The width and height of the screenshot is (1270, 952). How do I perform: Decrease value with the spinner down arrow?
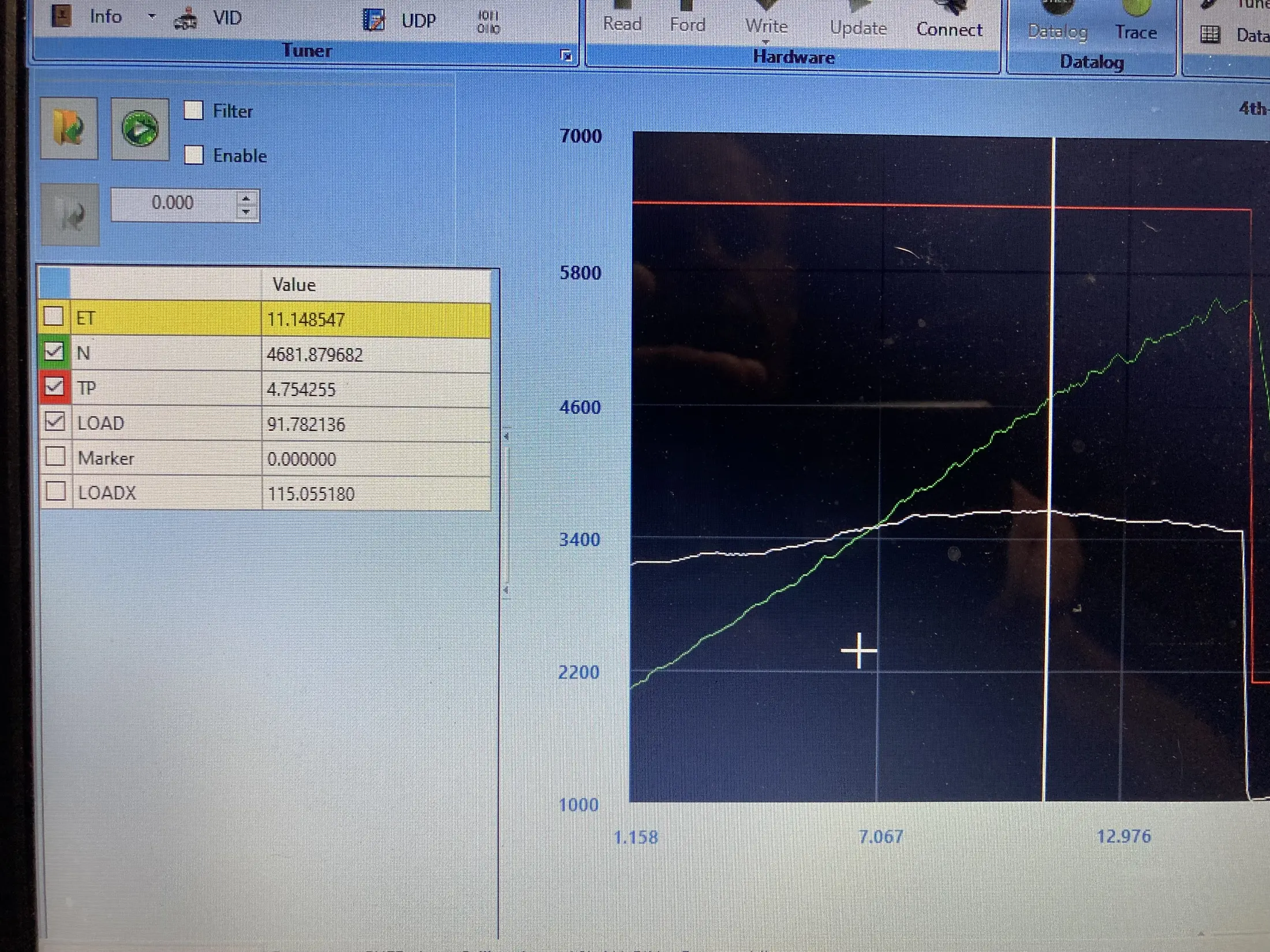(x=246, y=212)
